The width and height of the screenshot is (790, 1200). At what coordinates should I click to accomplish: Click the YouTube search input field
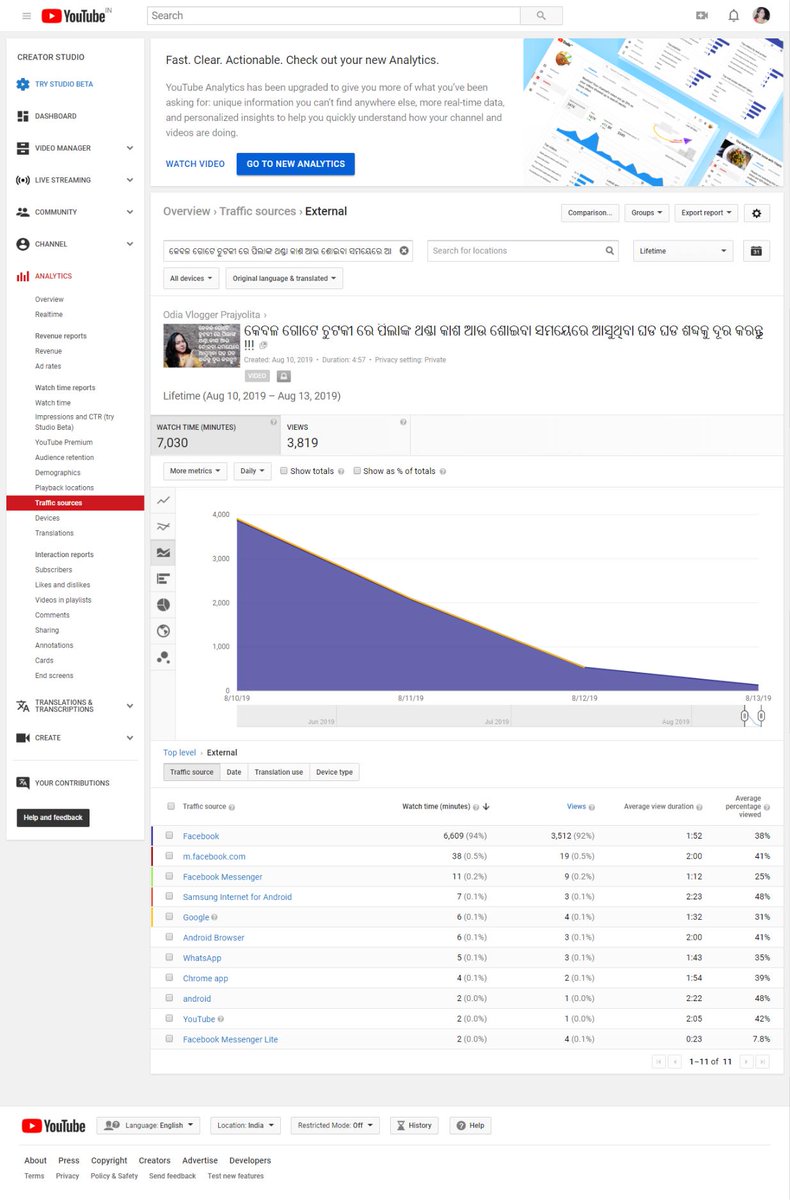point(334,16)
